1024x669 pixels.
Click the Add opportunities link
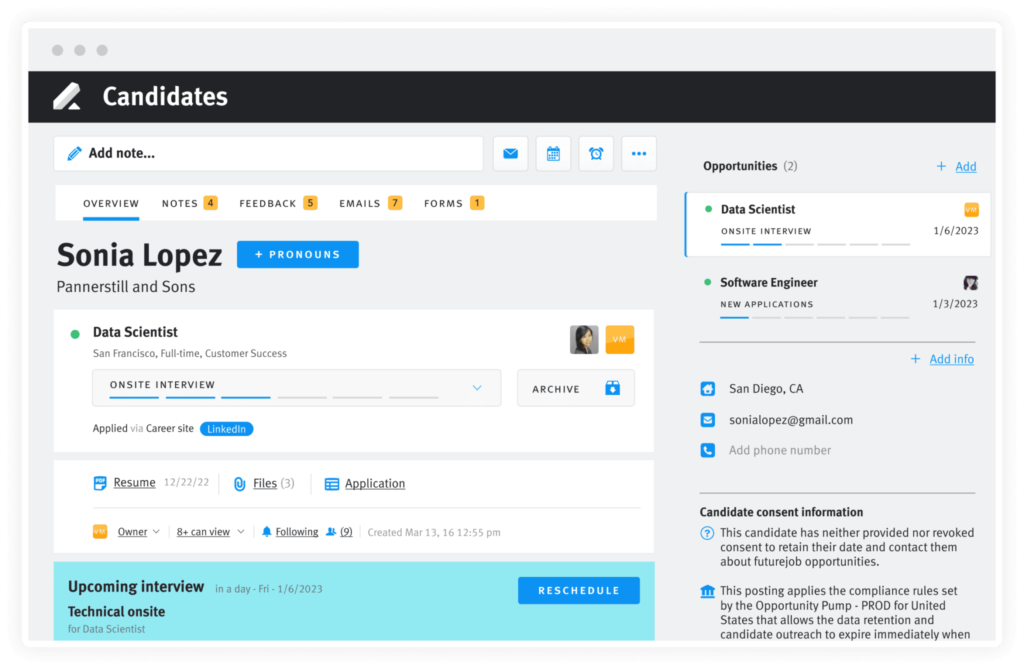[966, 167]
